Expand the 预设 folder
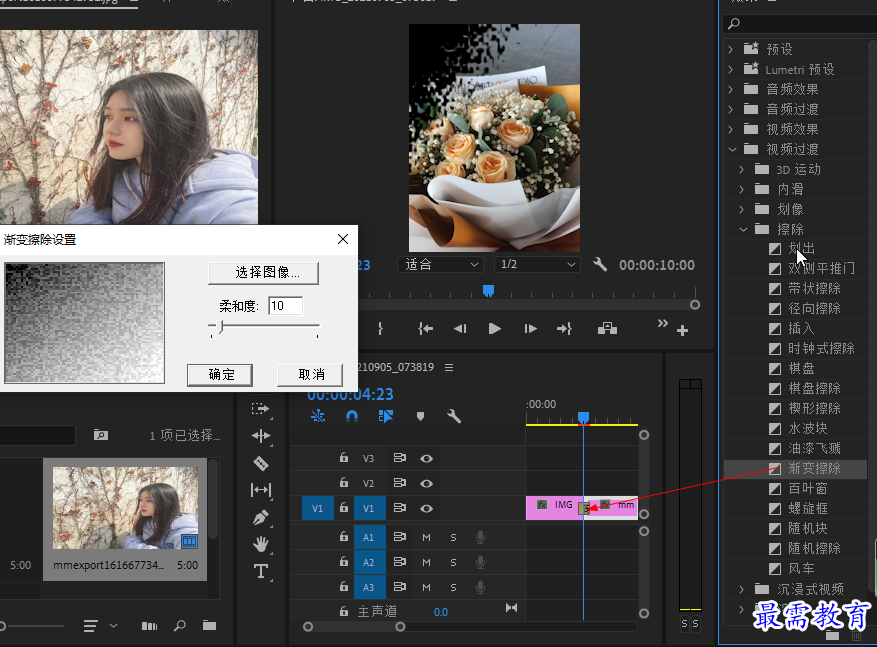Screen dimensions: 877x647 pyautogui.click(x=730, y=49)
